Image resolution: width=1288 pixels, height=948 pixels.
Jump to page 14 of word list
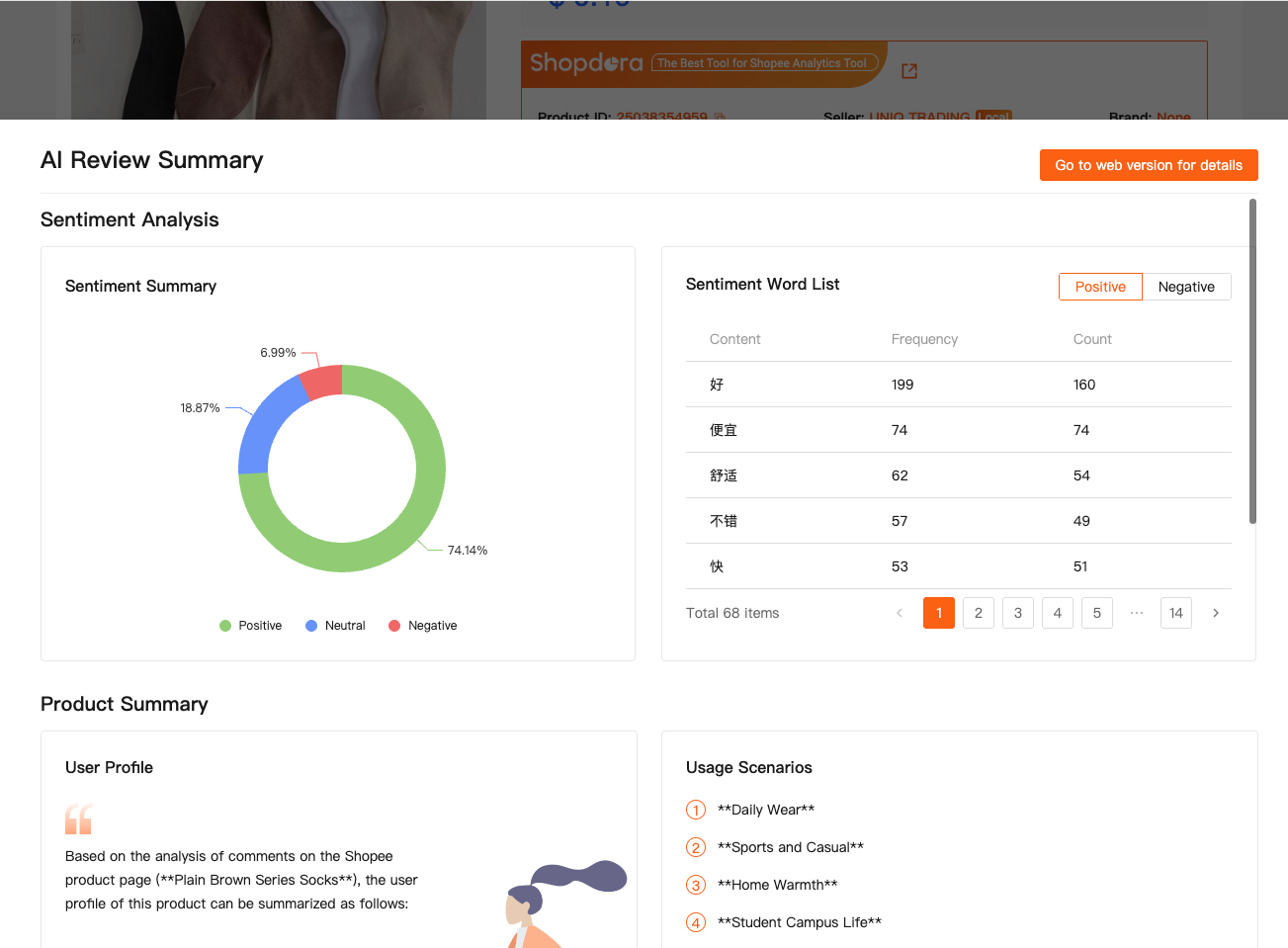pos(1176,613)
